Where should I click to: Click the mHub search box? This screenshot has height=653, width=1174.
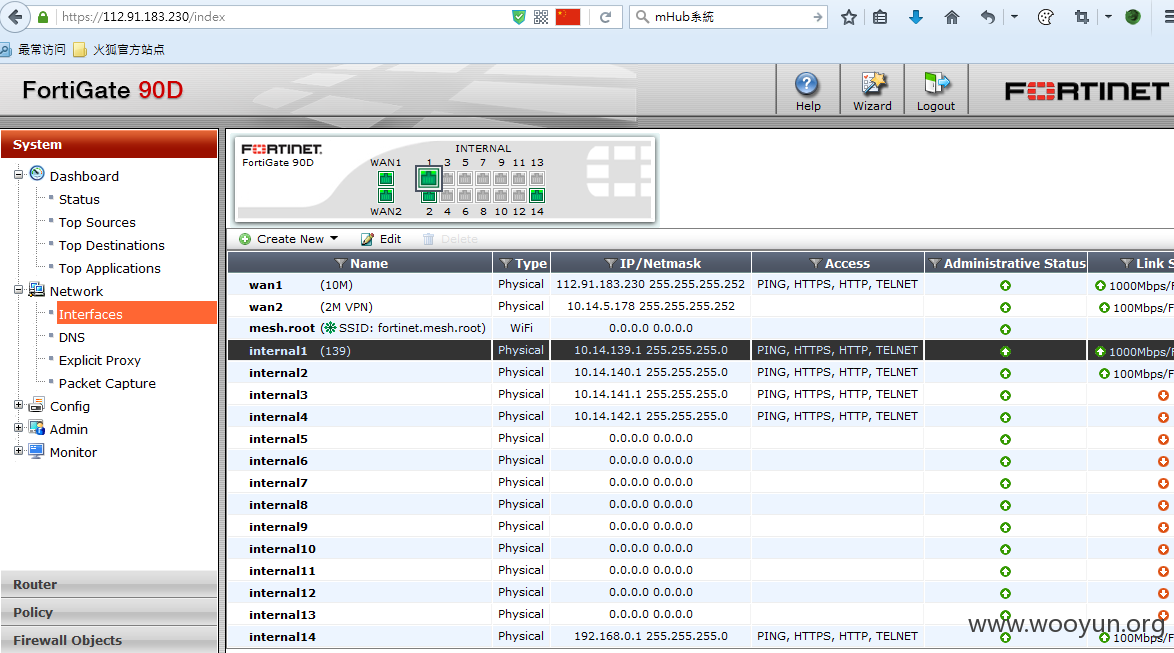(x=730, y=16)
